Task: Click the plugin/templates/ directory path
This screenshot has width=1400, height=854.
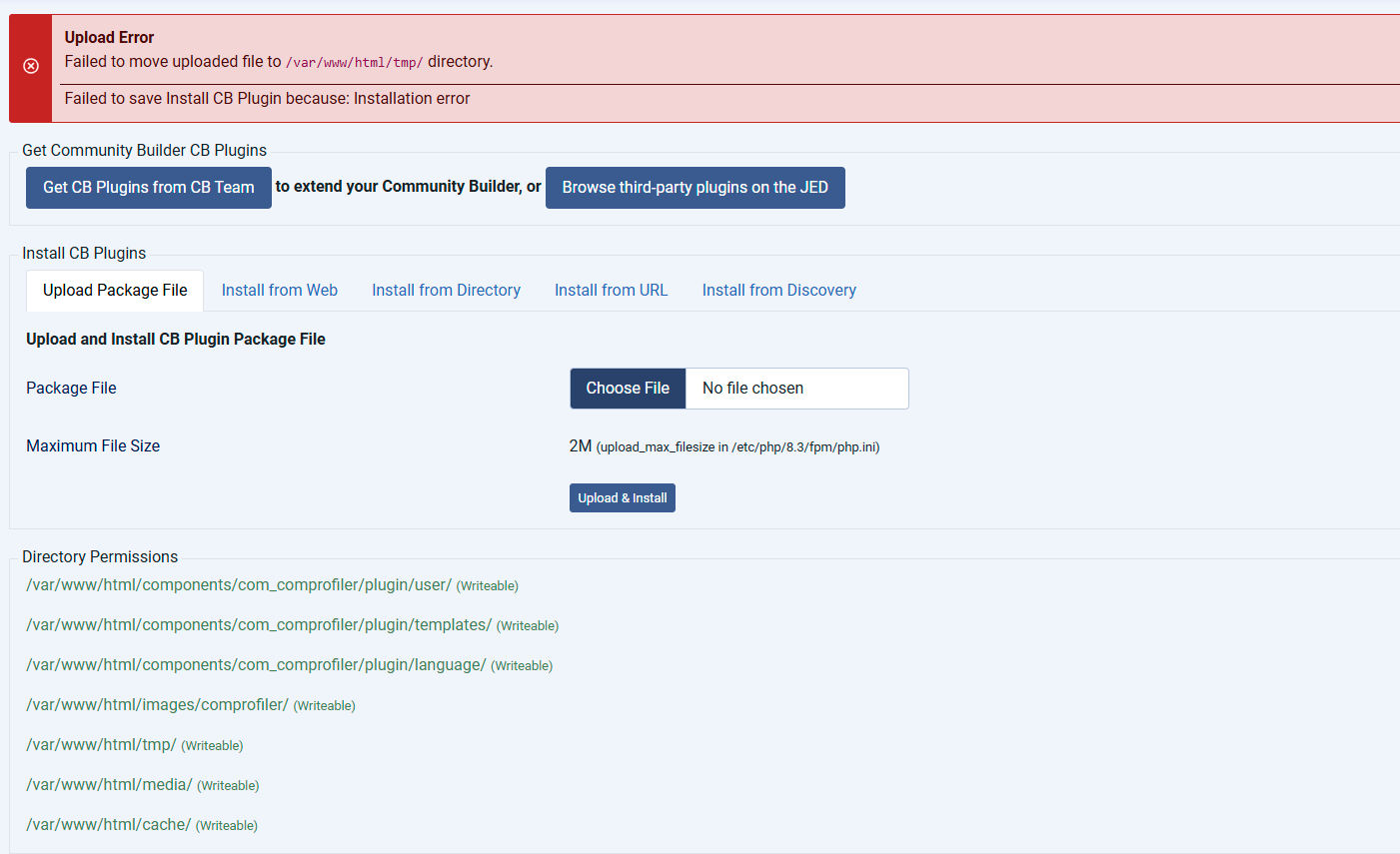Action: click(259, 625)
